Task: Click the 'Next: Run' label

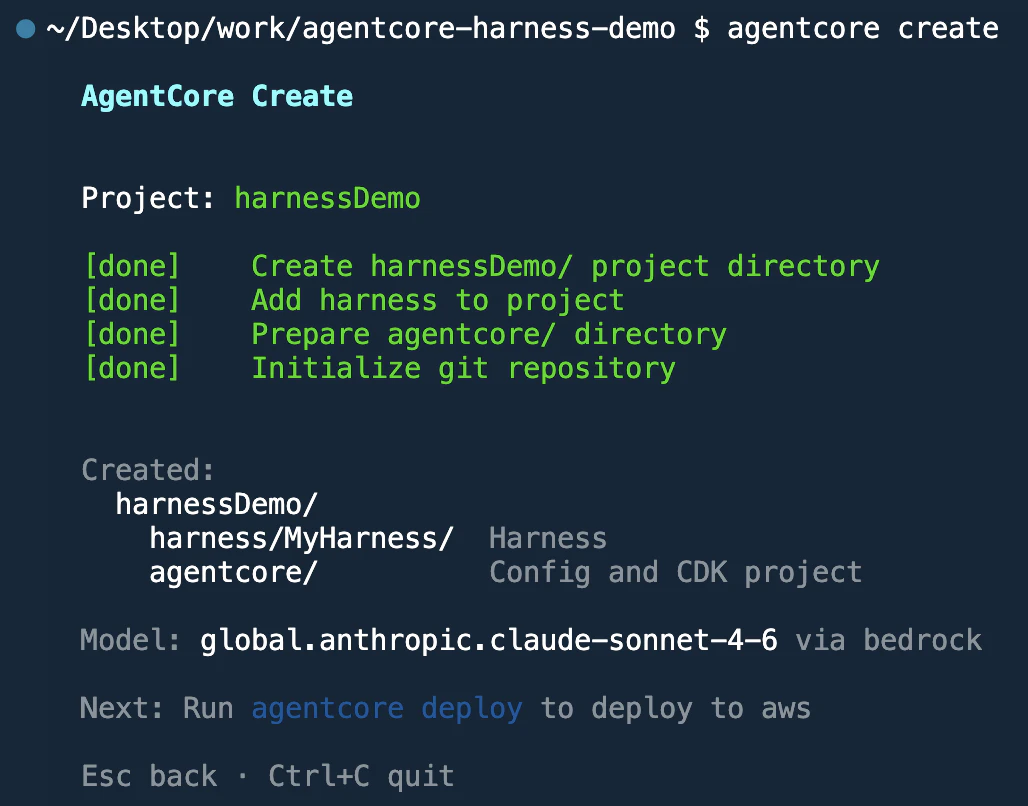Action: [x=157, y=708]
